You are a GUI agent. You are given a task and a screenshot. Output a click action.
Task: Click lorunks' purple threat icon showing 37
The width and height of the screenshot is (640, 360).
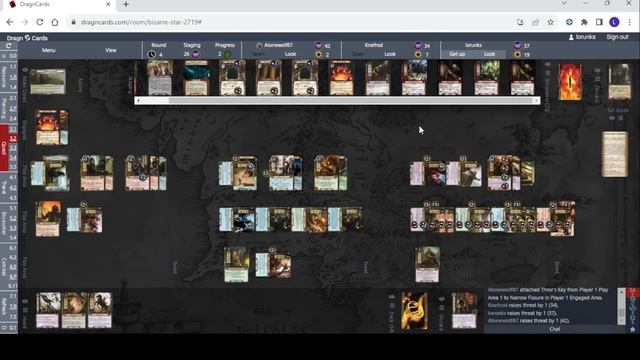click(x=518, y=46)
